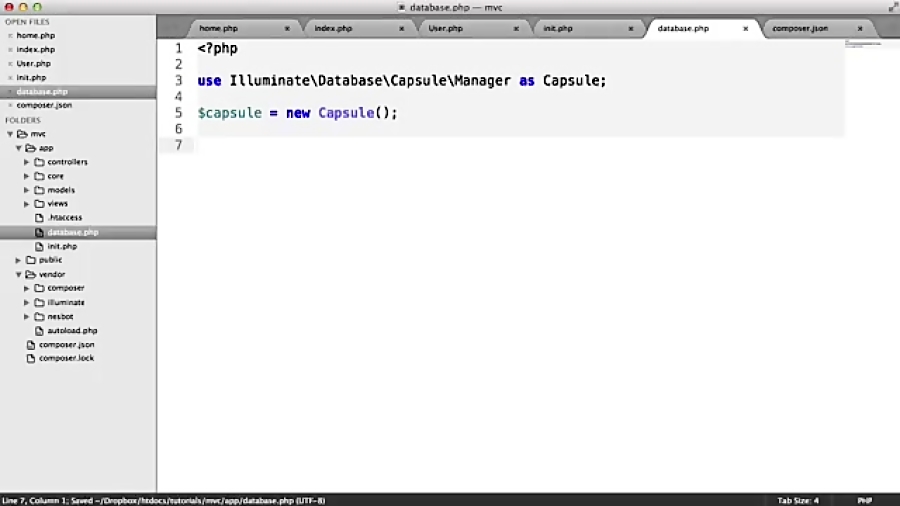Viewport: 900px width, 506px height.
Task: Switch to the home.php tab
Action: click(x=244, y=28)
